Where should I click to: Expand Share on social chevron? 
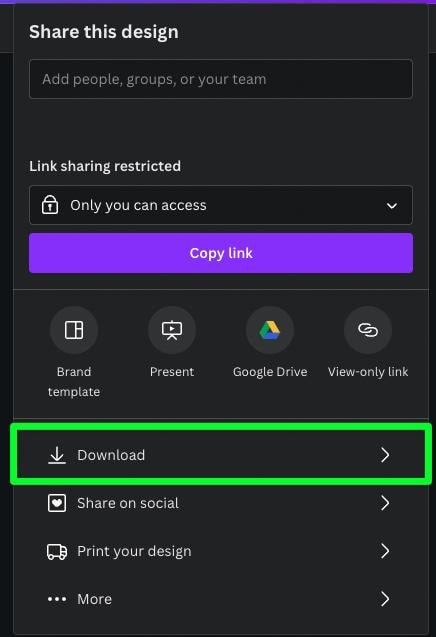tap(385, 503)
